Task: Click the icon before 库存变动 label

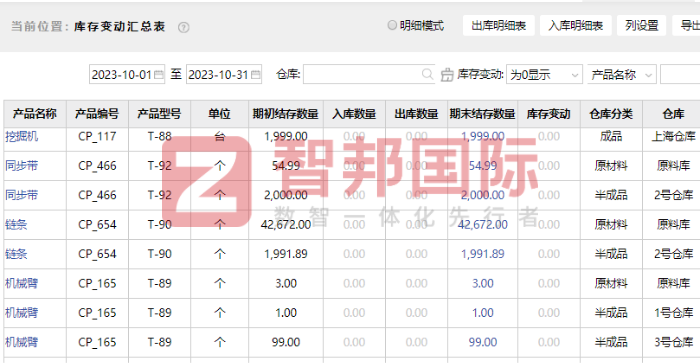Action: pyautogui.click(x=447, y=75)
